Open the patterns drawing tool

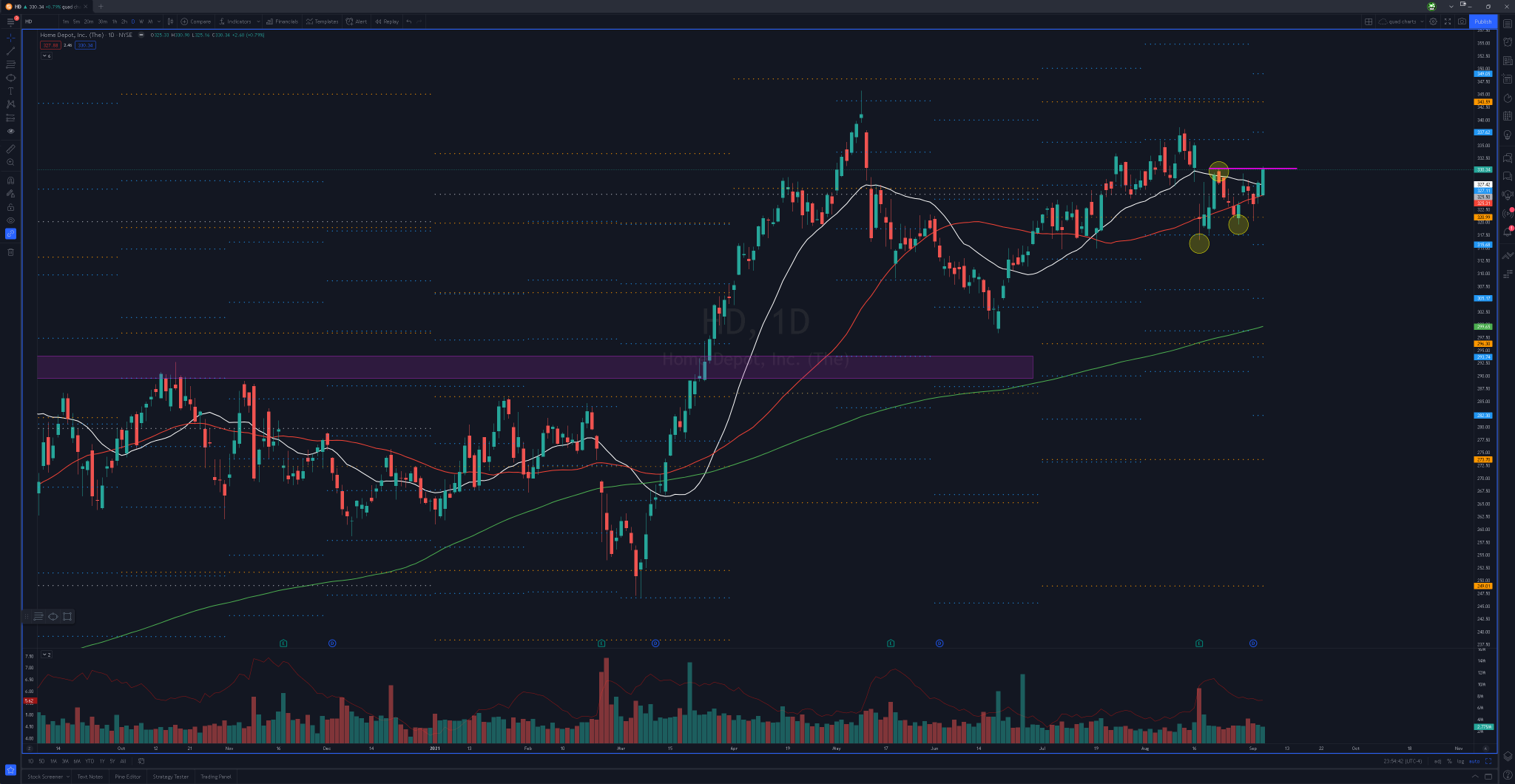(10, 104)
